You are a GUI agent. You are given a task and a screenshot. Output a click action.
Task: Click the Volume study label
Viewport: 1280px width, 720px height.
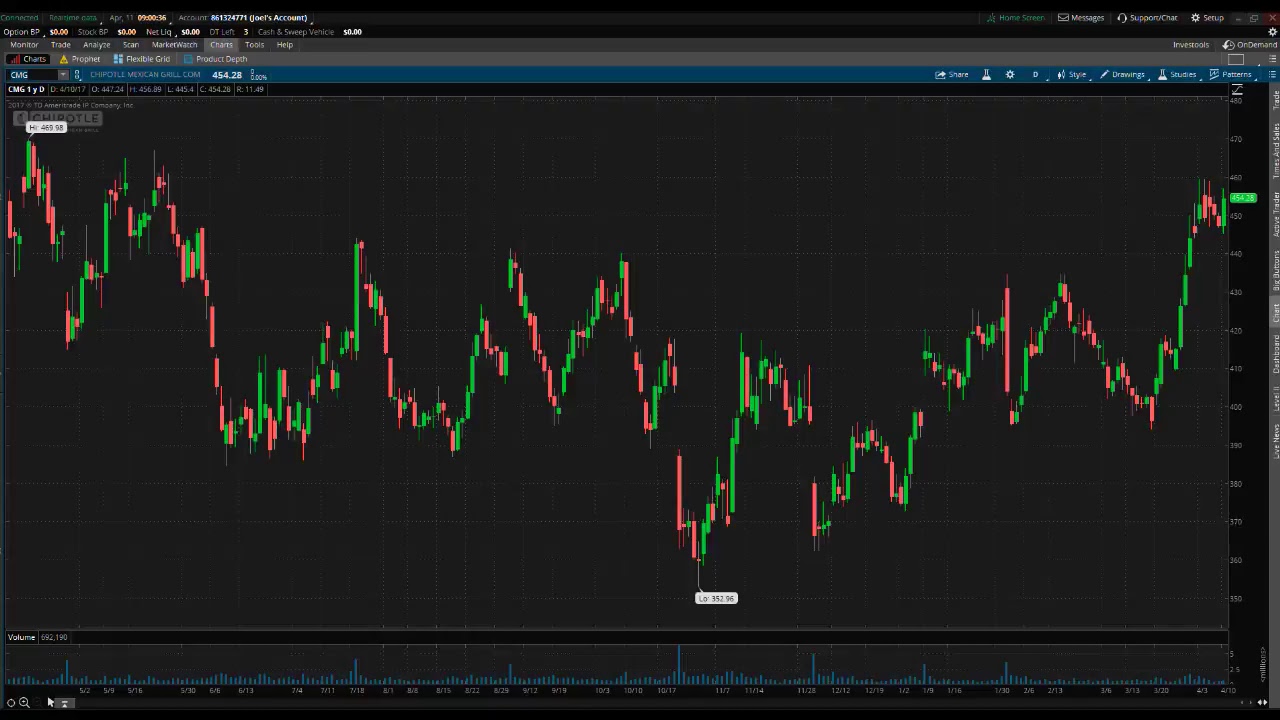[x=21, y=637]
